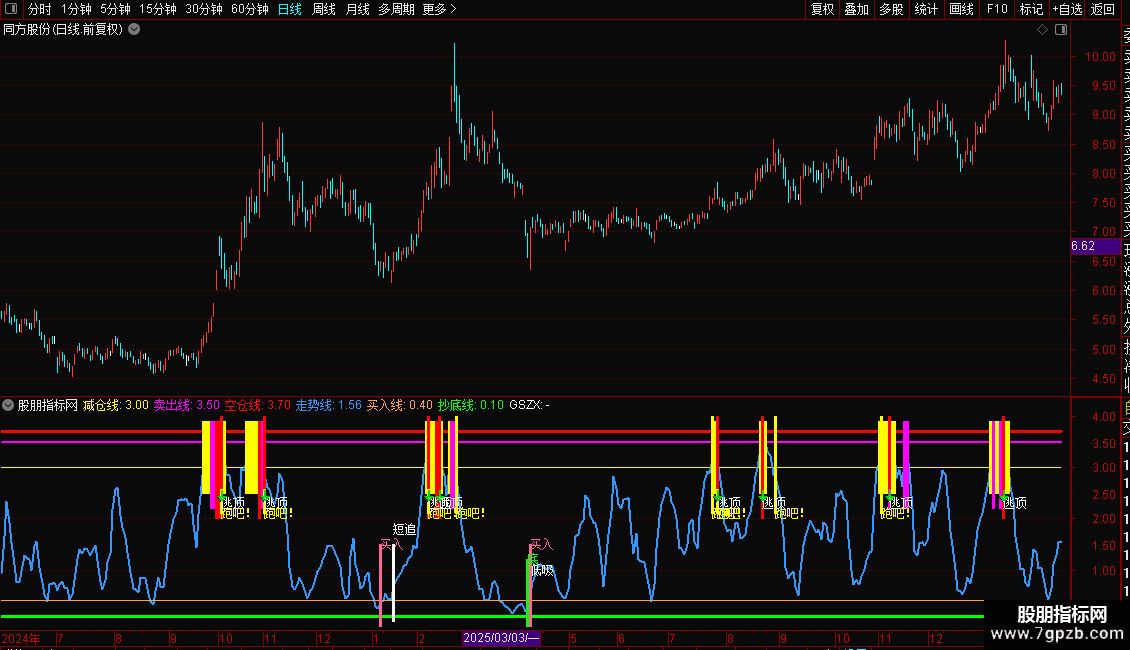Open the 统计 statistics tool
Viewport: 1130px width, 650px height.
(x=926, y=9)
